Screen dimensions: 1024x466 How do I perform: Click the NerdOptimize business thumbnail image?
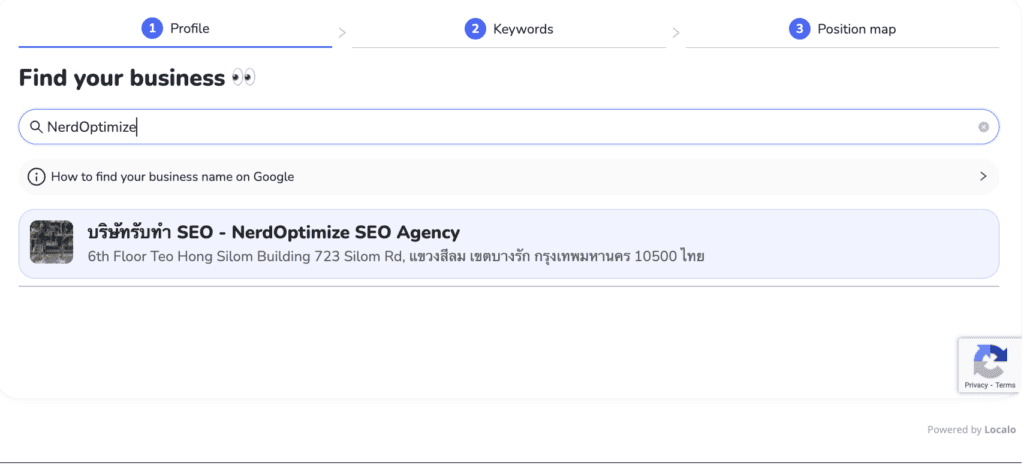[52, 242]
